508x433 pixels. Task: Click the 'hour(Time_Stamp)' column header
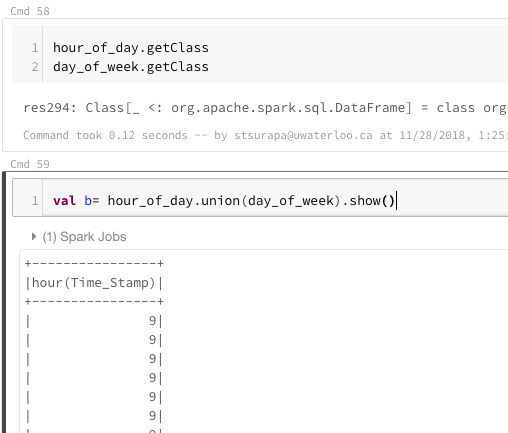[94, 283]
